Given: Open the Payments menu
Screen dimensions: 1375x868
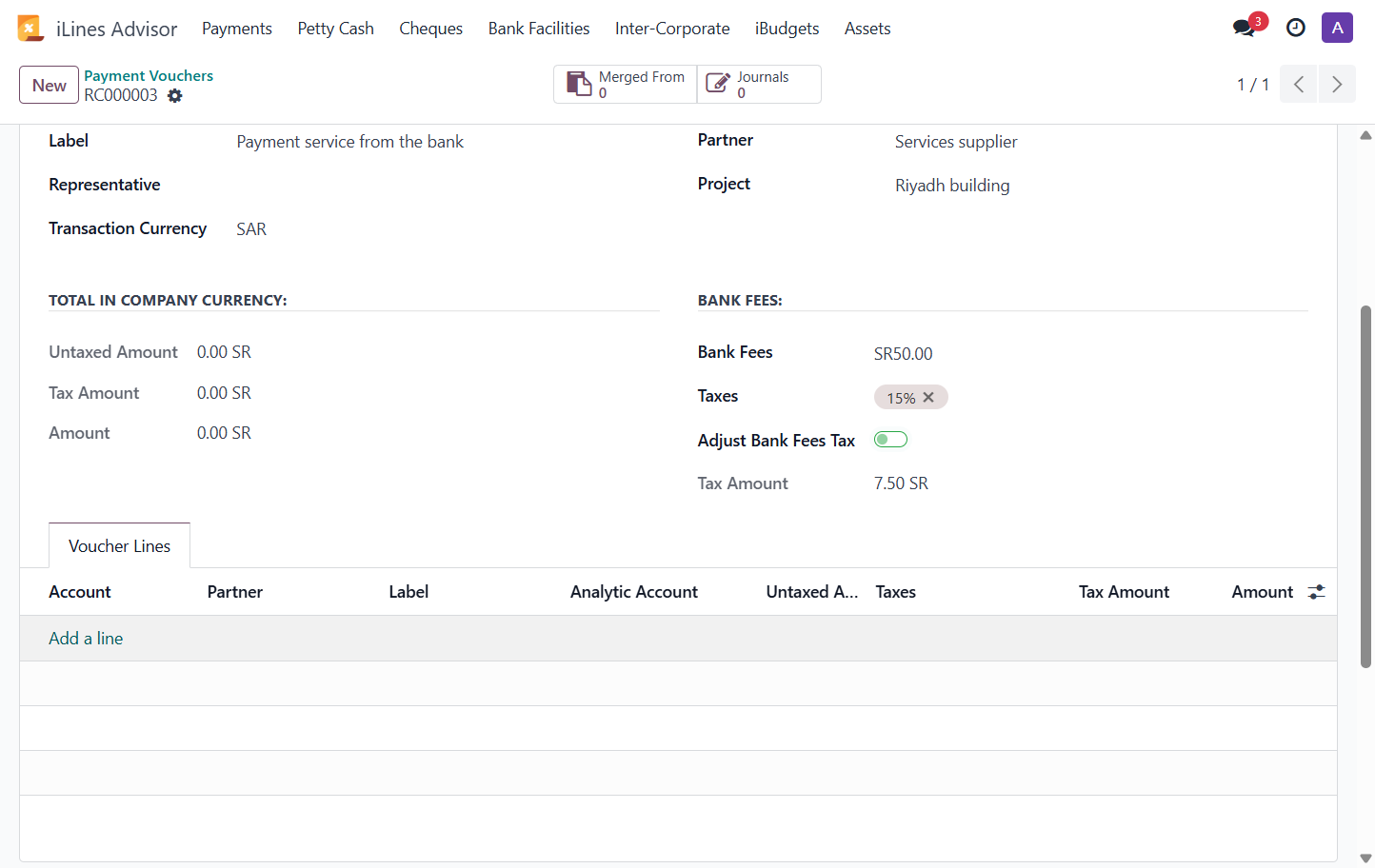Looking at the screenshot, I should 237,29.
